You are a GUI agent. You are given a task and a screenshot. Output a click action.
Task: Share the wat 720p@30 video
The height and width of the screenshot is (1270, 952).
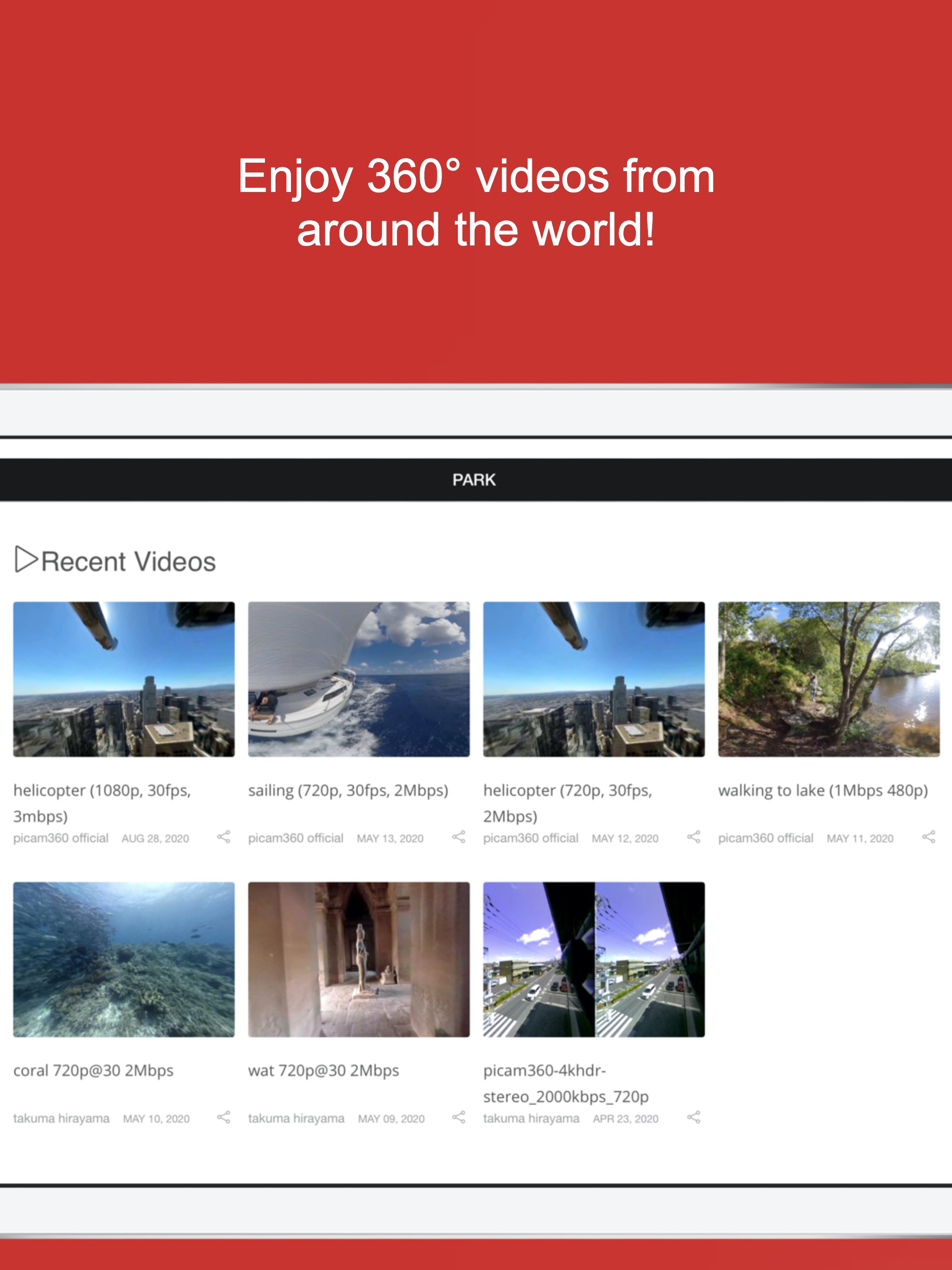[458, 1117]
